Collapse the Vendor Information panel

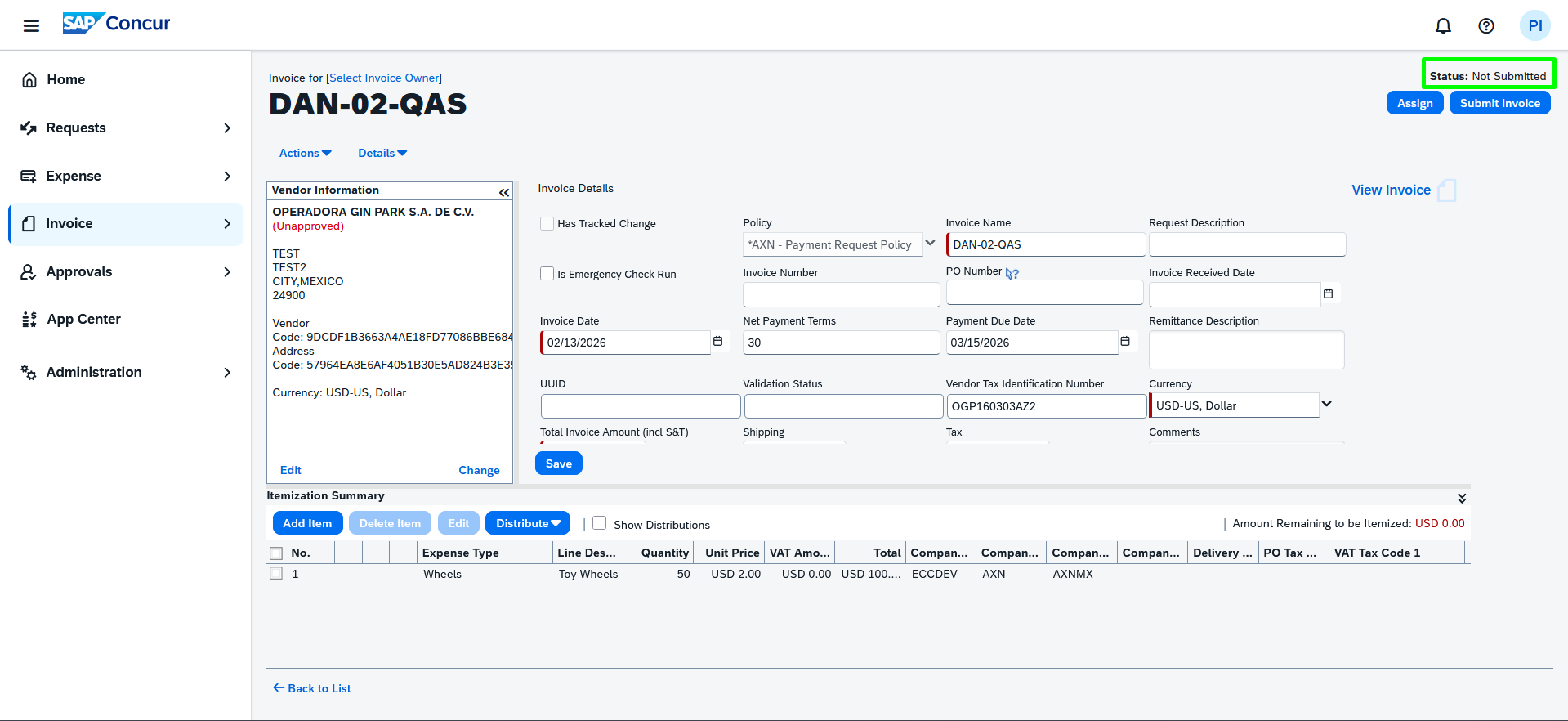503,192
